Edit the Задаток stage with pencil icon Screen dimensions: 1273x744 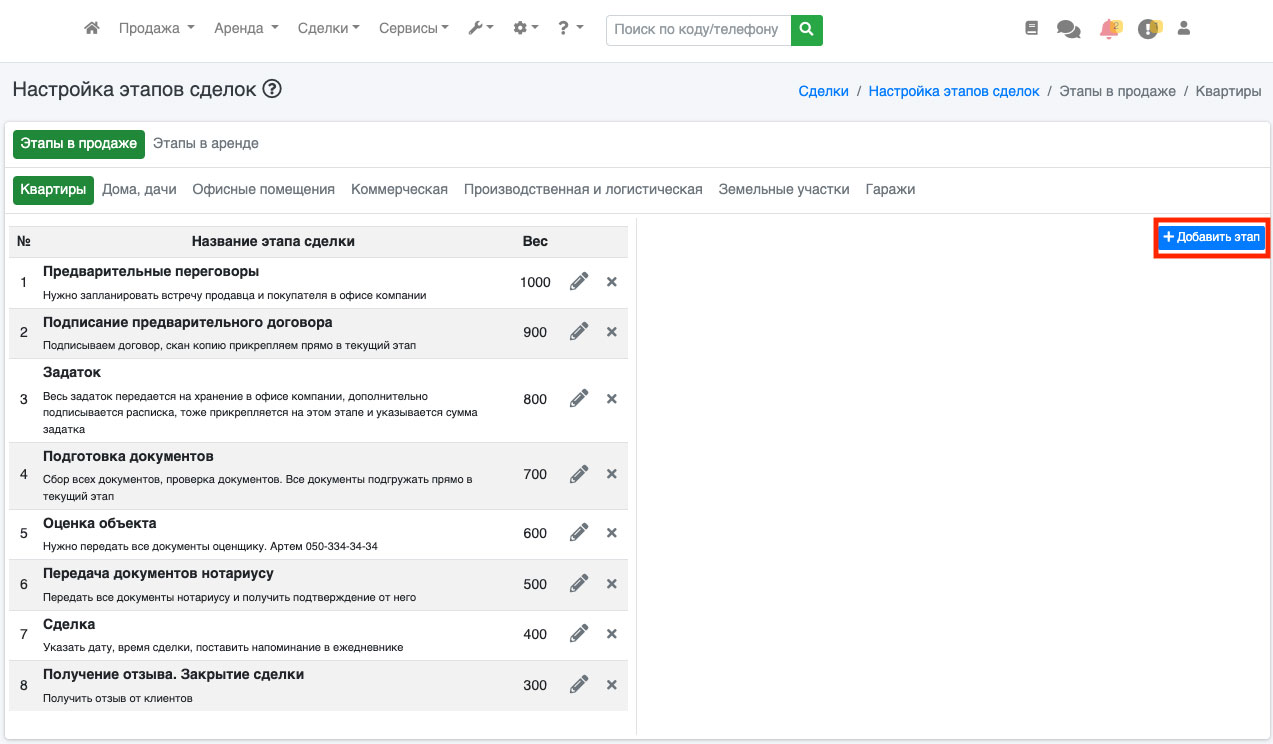coord(579,399)
